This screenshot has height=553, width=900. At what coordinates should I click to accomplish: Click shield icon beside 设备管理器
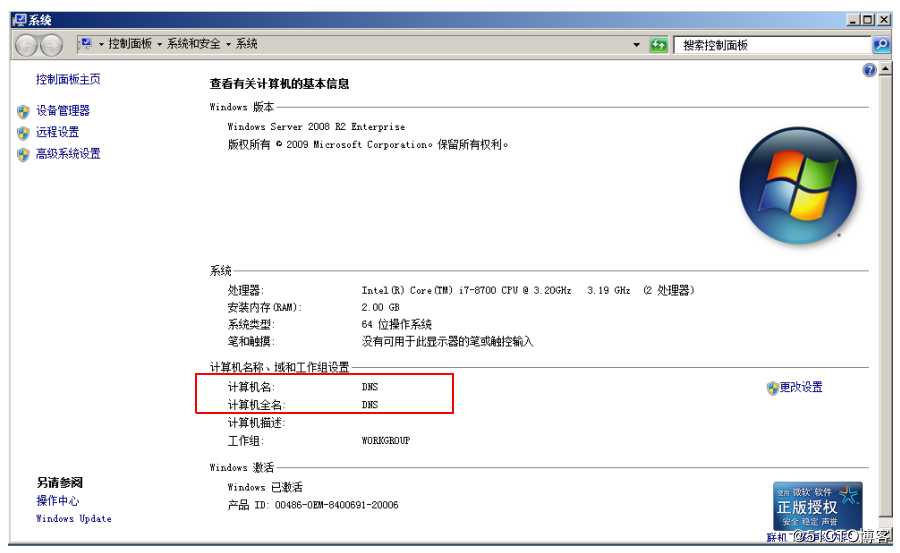point(23,111)
